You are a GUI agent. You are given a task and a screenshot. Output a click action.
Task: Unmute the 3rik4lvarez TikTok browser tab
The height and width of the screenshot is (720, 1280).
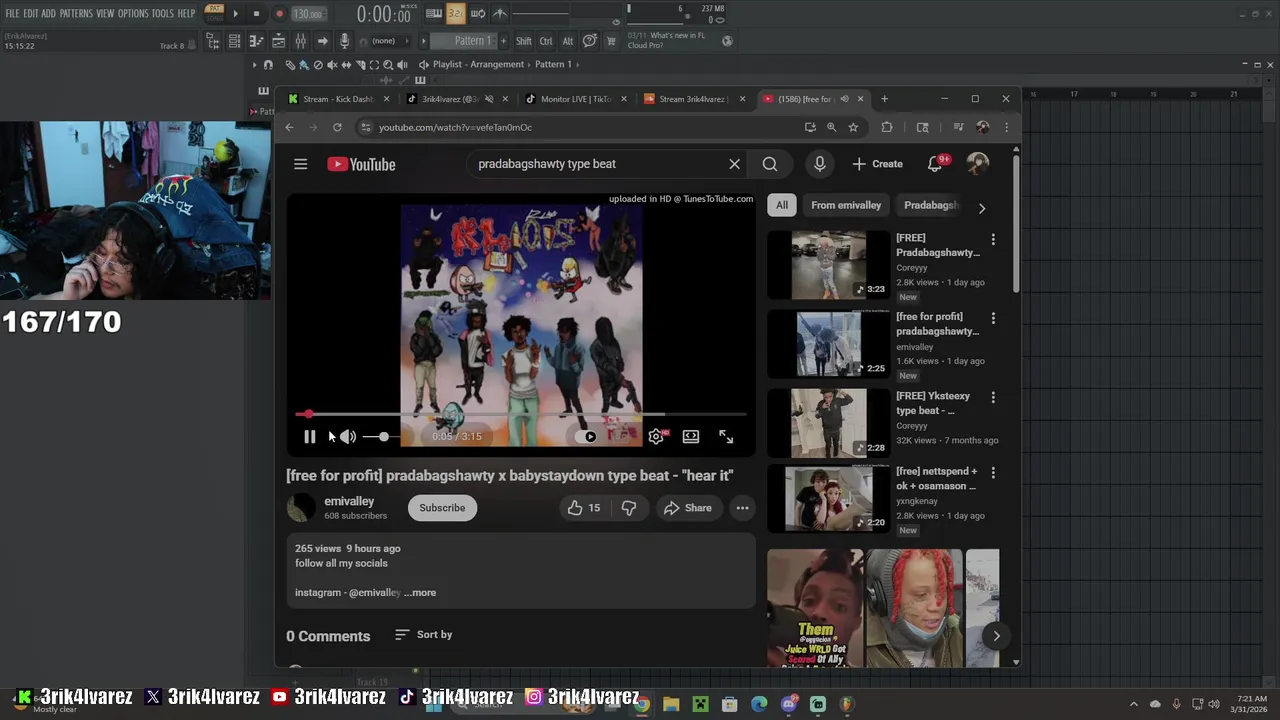pos(489,99)
